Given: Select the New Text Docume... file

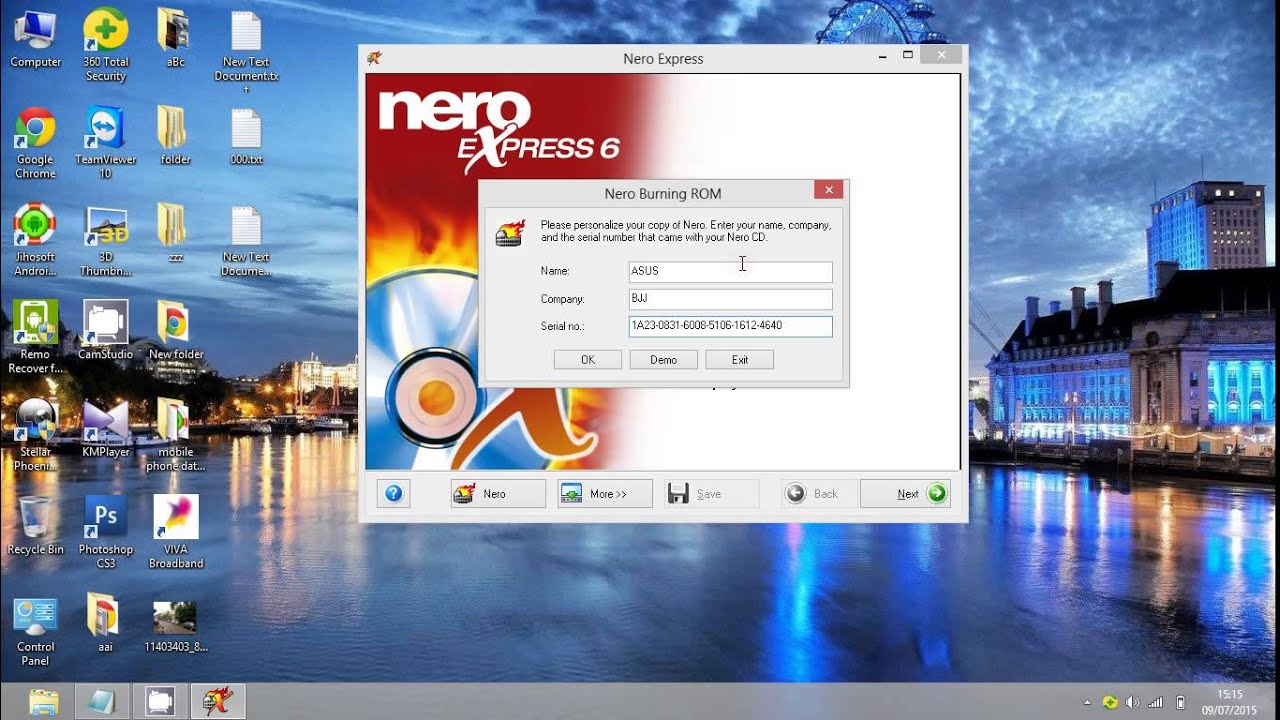Looking at the screenshot, I should (246, 241).
